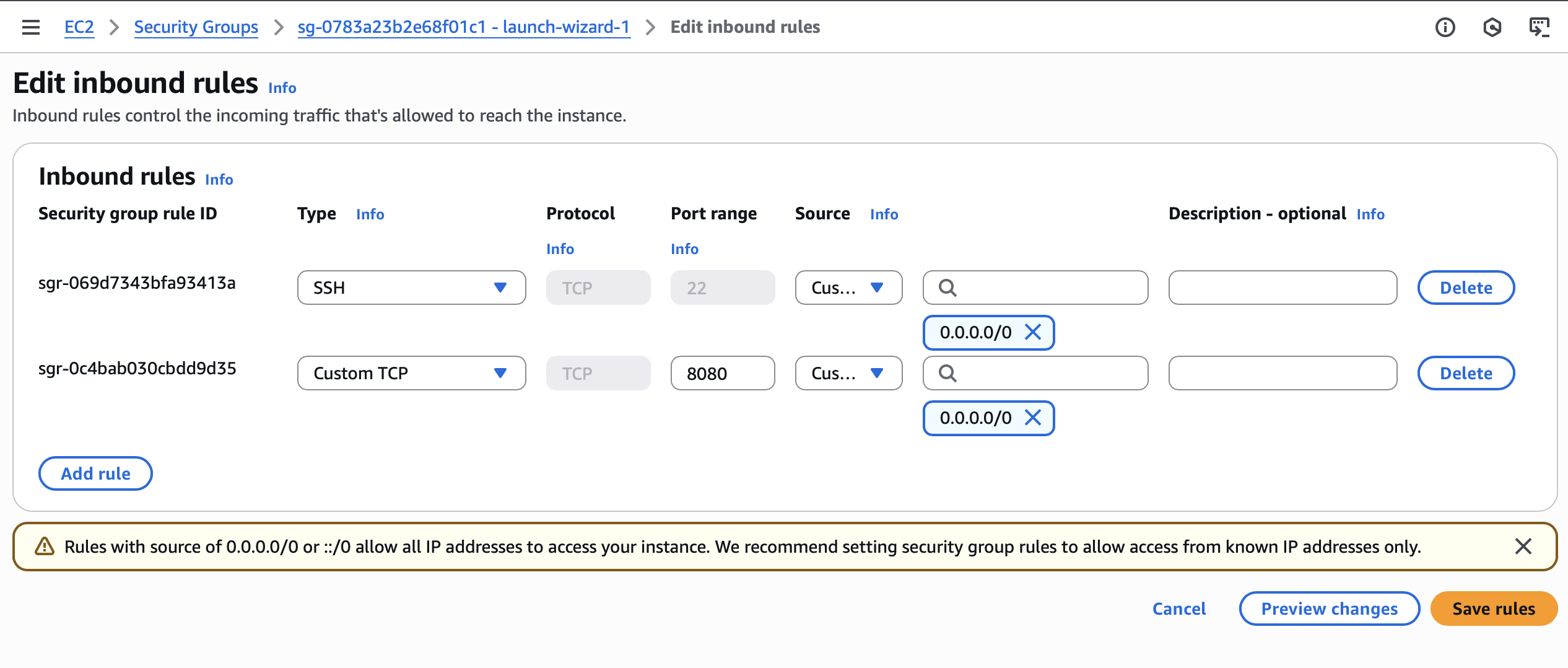Viewport: 1568px width, 668px height.
Task: Navigate to Security Groups breadcrumb
Action: coord(196,27)
